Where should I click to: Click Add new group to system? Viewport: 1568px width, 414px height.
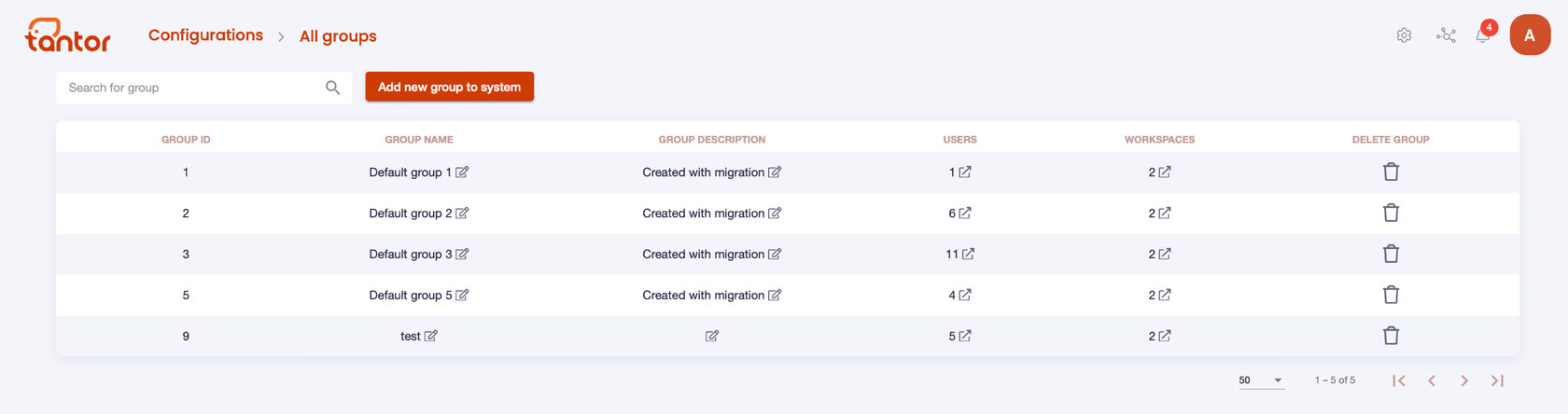pyautogui.click(x=449, y=87)
